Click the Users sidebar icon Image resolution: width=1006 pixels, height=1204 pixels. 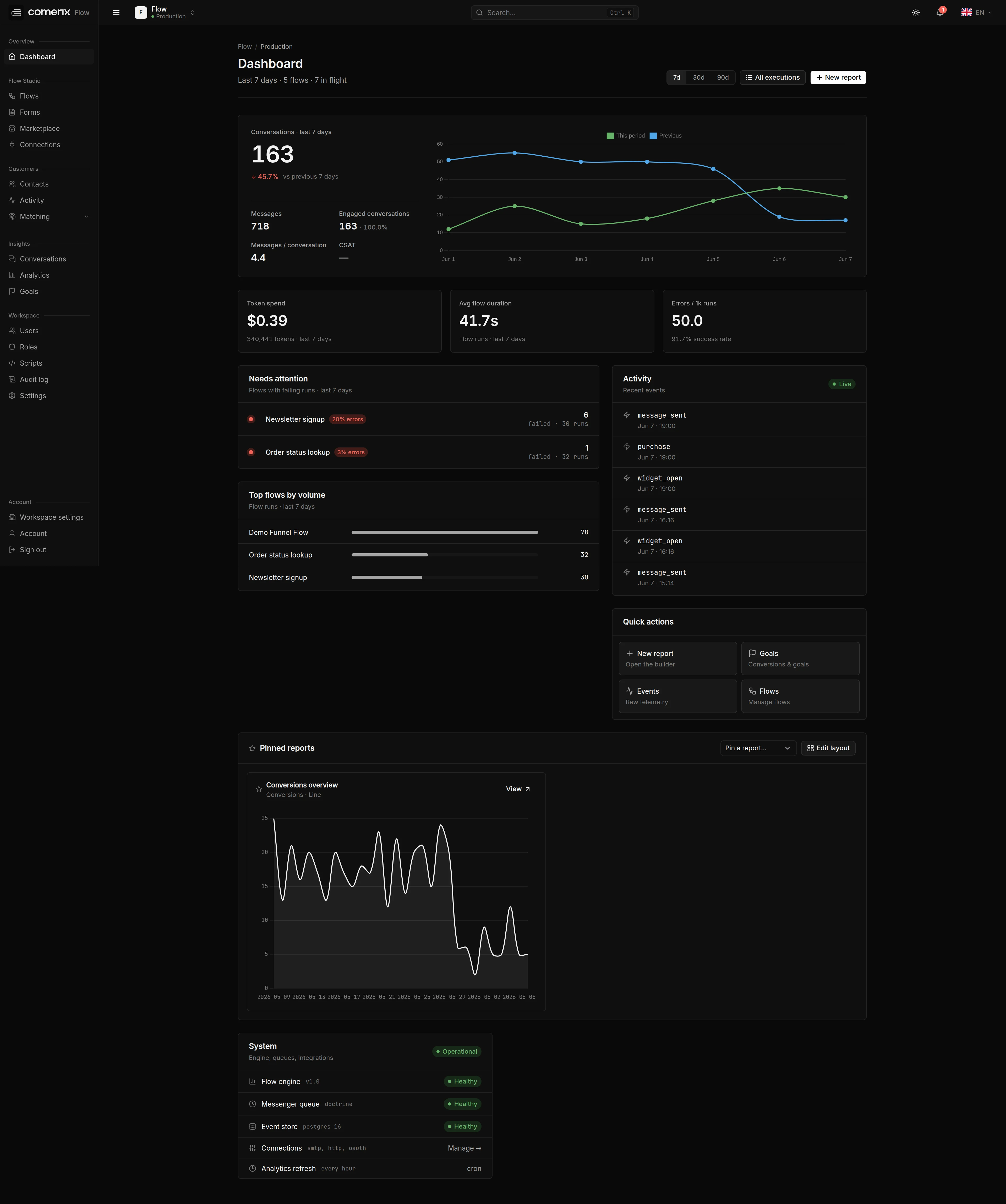pyautogui.click(x=12, y=331)
